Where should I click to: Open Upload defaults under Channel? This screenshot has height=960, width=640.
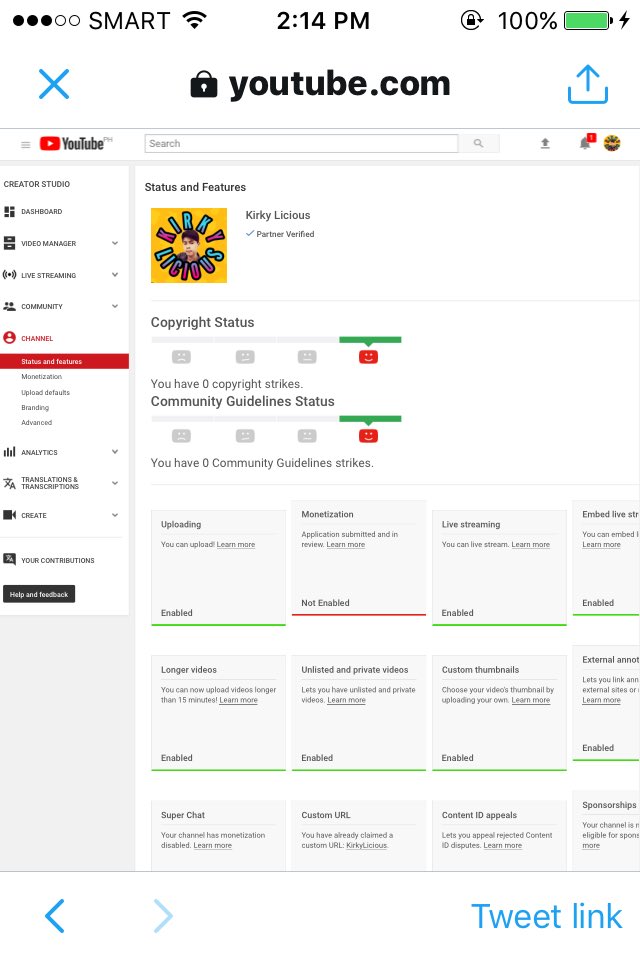click(45, 392)
